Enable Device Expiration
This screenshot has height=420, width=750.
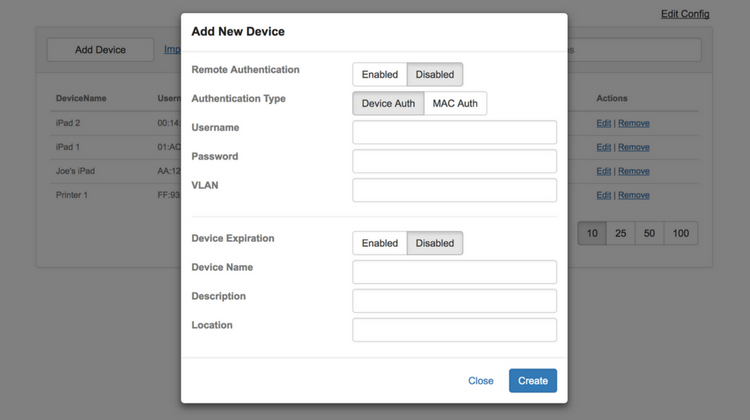(x=380, y=243)
